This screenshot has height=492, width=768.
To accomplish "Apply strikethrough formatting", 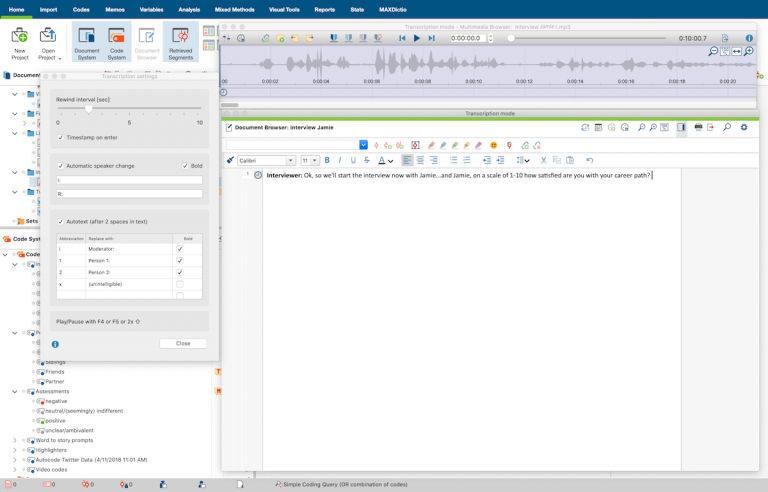I will (366, 160).
